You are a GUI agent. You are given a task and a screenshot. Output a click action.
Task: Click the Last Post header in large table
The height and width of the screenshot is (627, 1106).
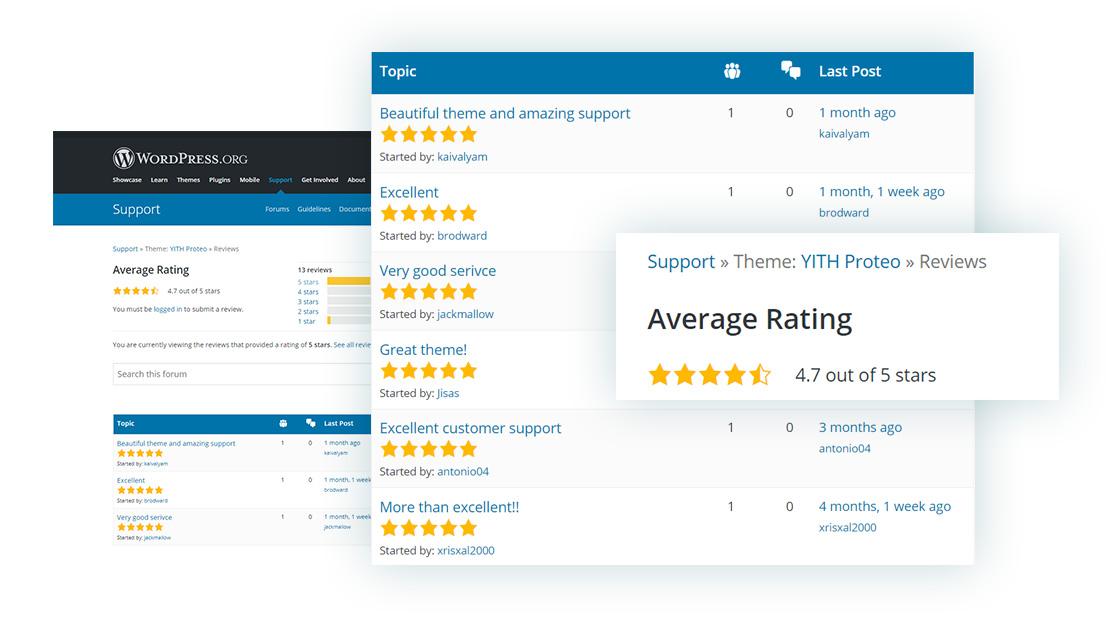pos(849,71)
